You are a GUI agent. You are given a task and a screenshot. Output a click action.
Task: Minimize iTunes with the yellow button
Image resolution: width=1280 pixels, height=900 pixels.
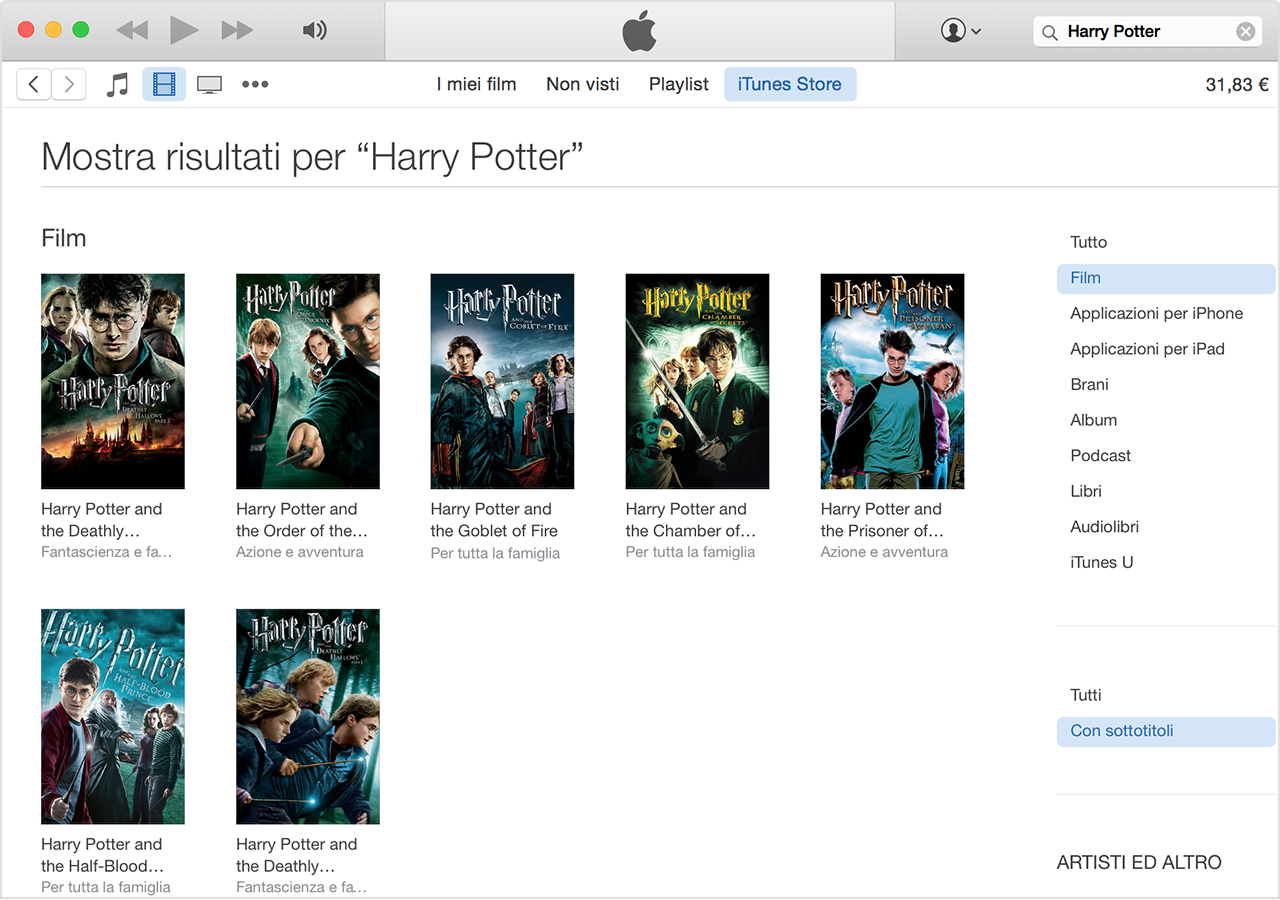pyautogui.click(x=53, y=30)
